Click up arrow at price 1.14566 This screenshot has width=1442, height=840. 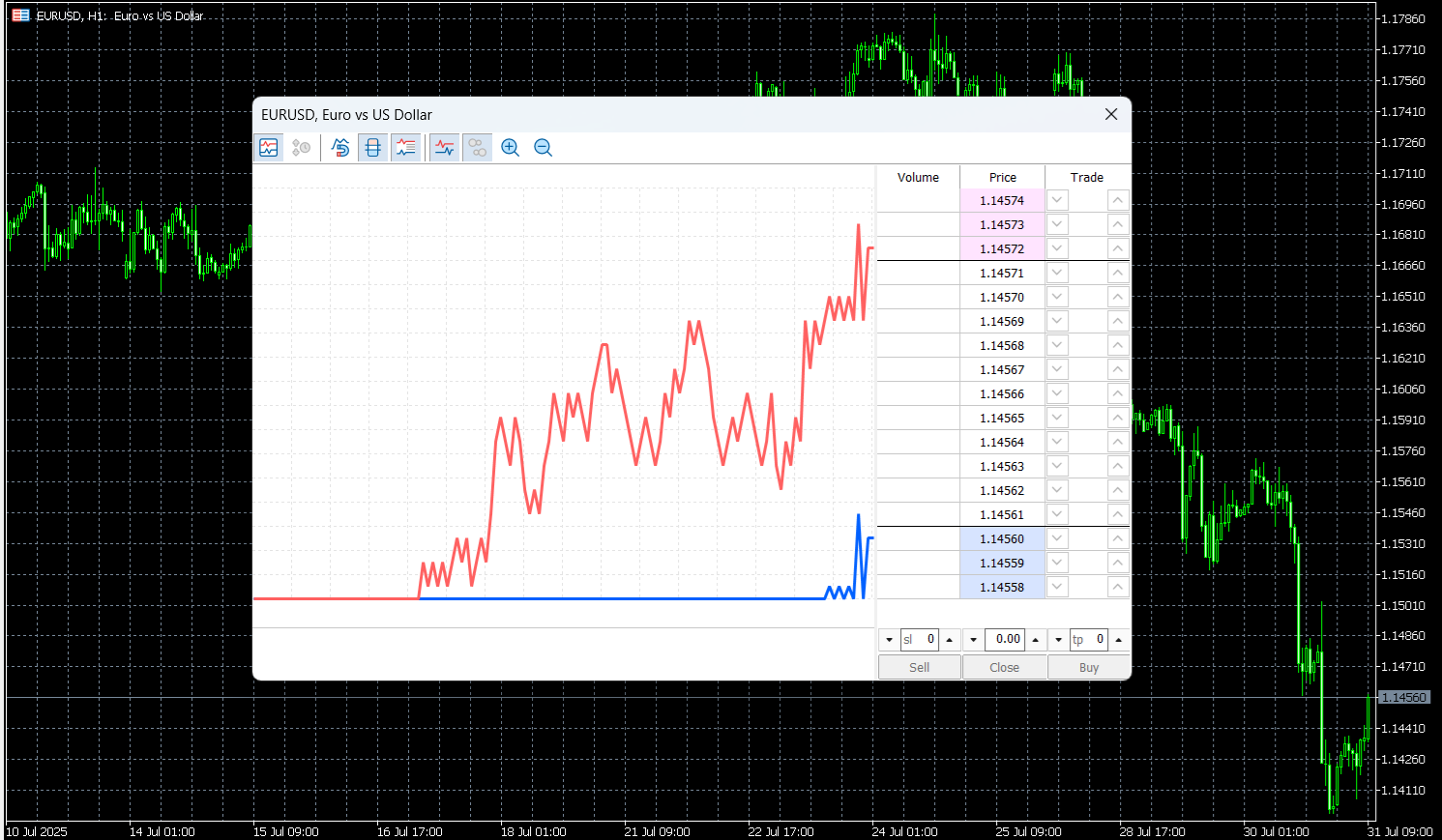(x=1118, y=393)
